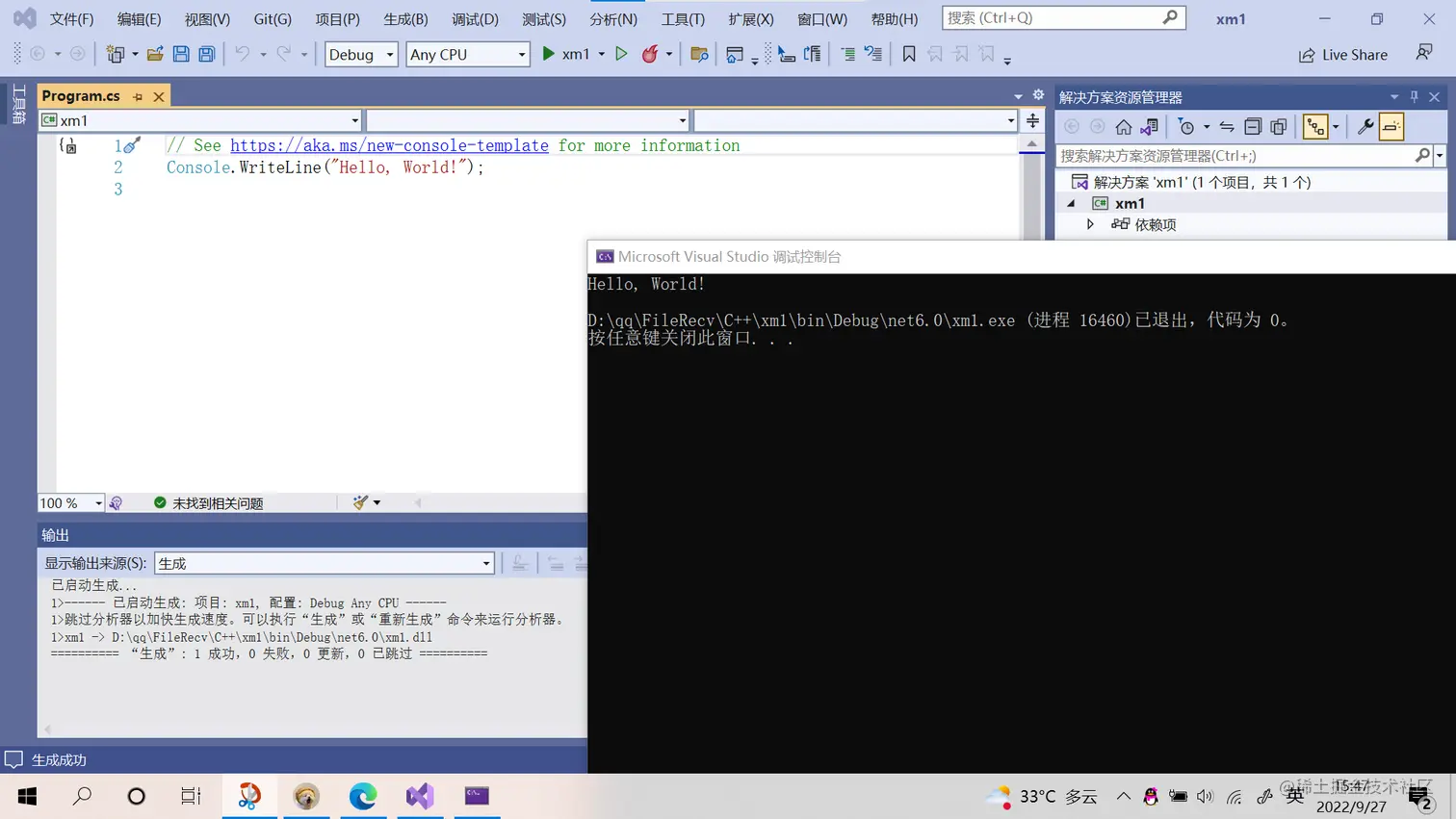1456x819 pixels.
Task: Toggle bookmark icon in the toolbar
Action: (x=909, y=55)
